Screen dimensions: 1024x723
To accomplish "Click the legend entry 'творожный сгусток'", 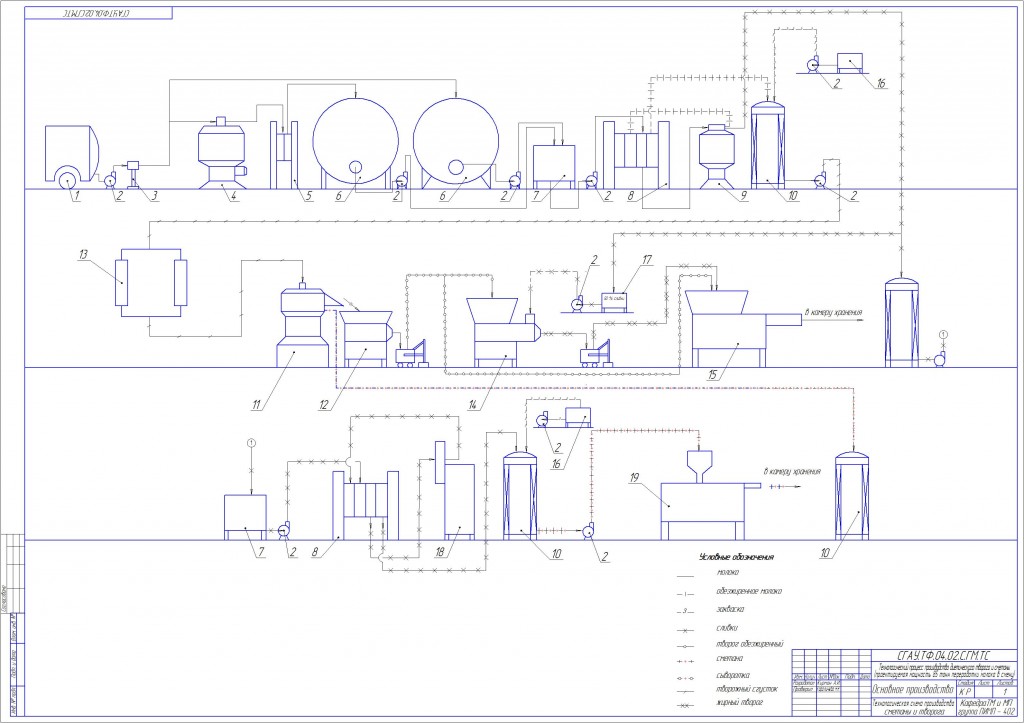I will point(747,689).
